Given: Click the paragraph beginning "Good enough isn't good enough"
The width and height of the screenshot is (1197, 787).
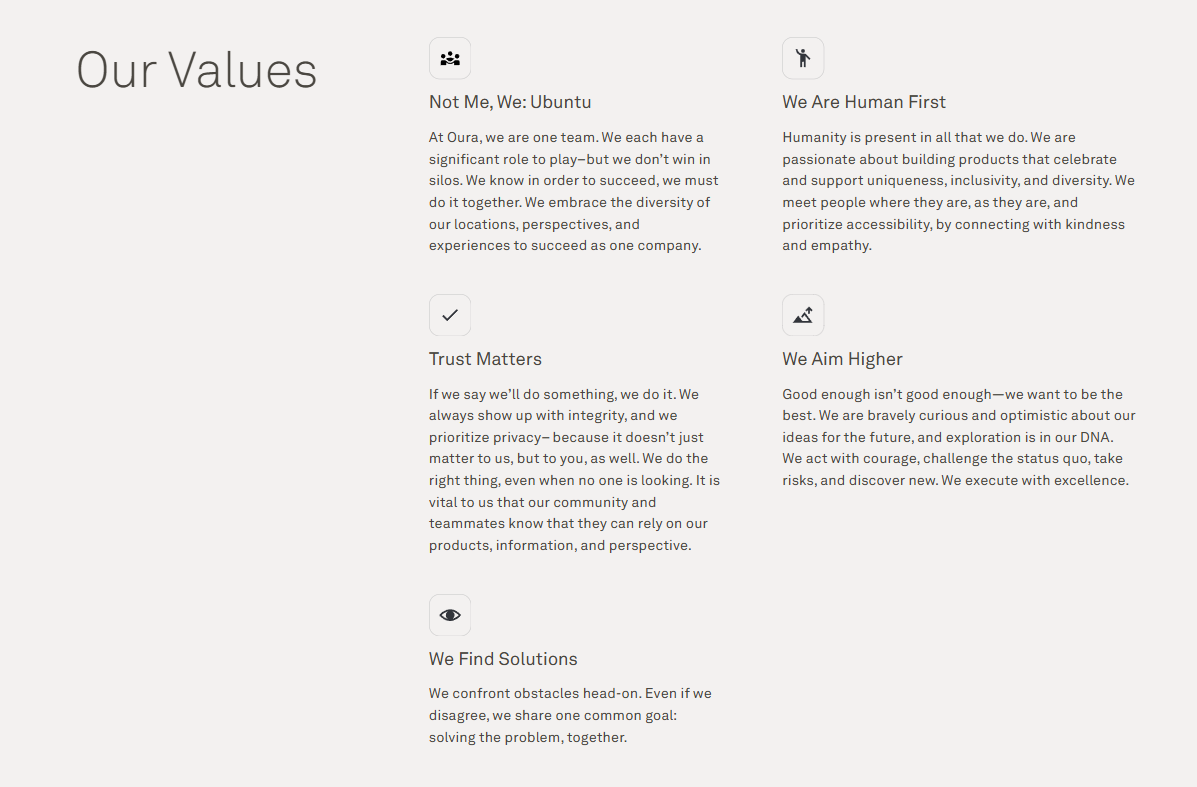Looking at the screenshot, I should 958,437.
